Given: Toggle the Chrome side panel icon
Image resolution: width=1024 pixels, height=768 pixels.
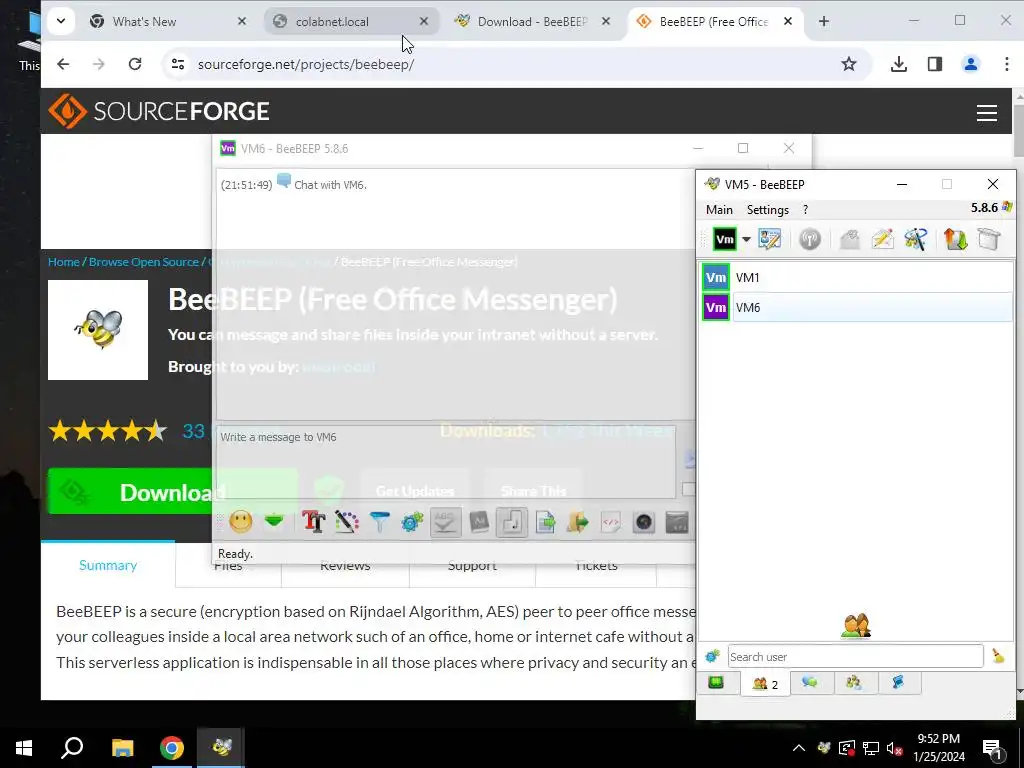Looking at the screenshot, I should click(935, 64).
